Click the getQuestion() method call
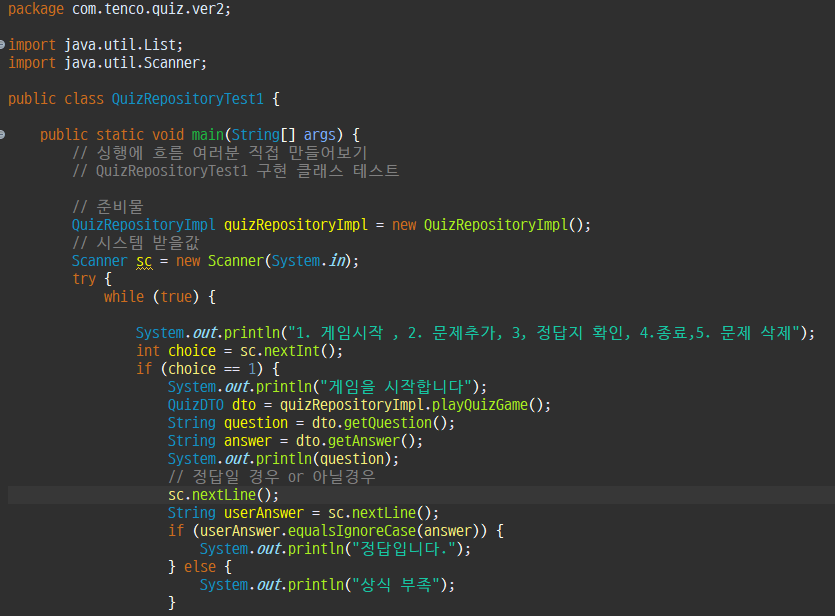Viewport: 835px width, 616px height. 396,423
